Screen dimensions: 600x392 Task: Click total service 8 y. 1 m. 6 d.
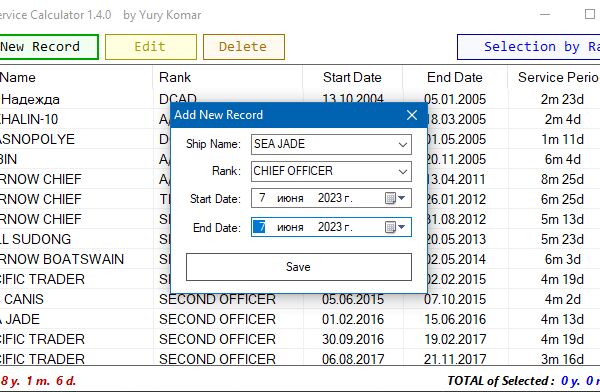click(x=38, y=381)
